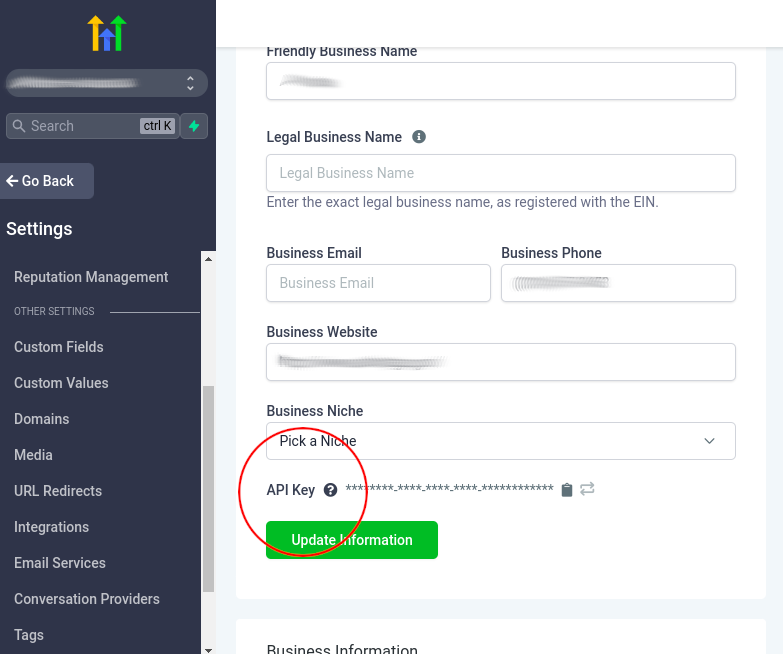This screenshot has height=654, width=783.
Task: Click the masked API key text
Action: (x=449, y=488)
